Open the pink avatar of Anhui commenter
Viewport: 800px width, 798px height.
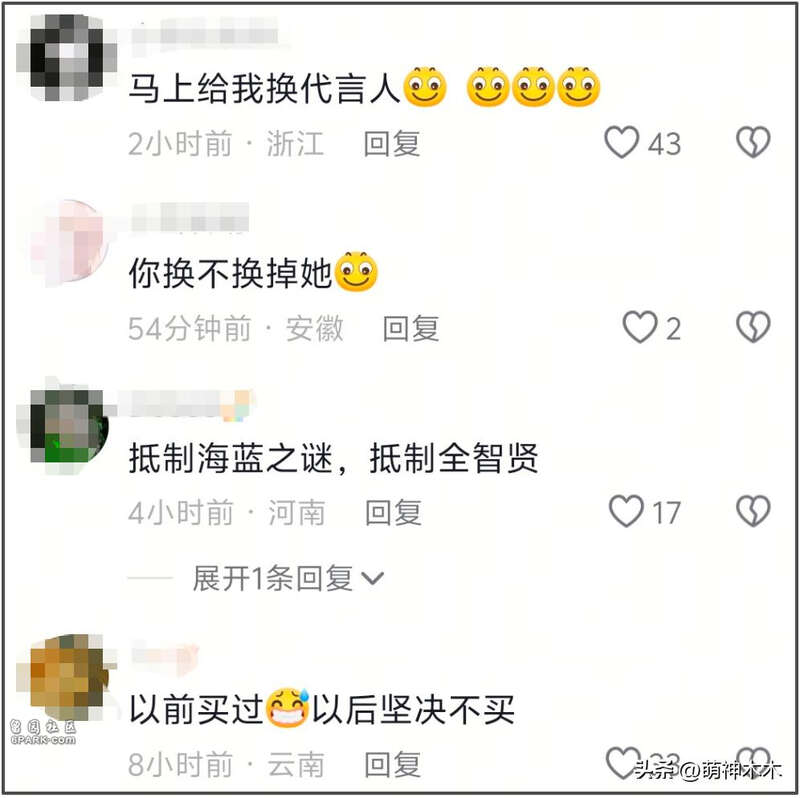tap(68, 243)
